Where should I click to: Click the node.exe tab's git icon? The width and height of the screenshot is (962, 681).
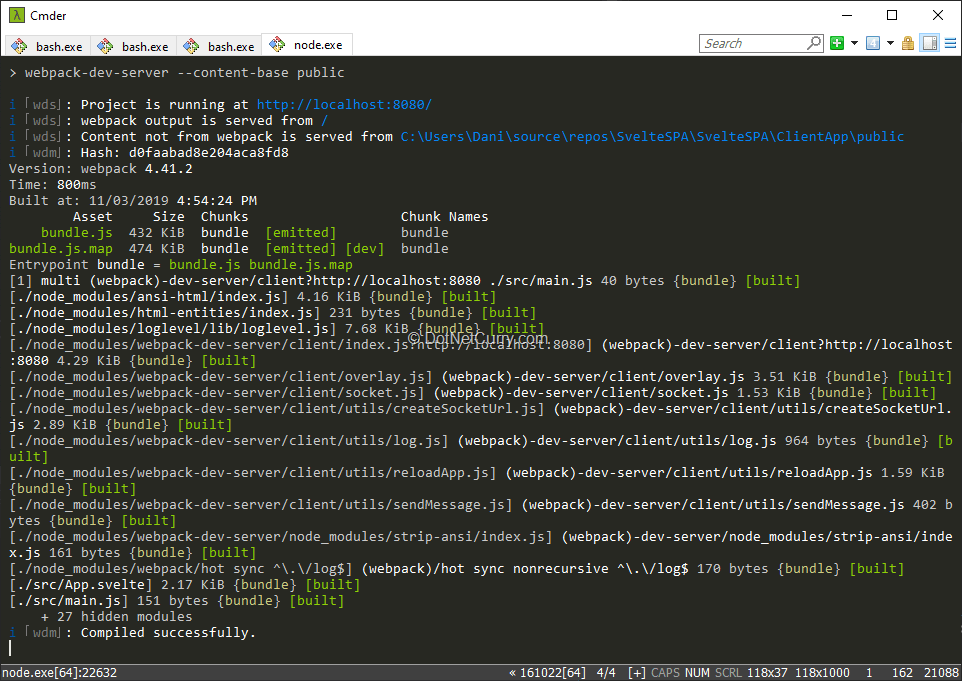click(x=277, y=44)
